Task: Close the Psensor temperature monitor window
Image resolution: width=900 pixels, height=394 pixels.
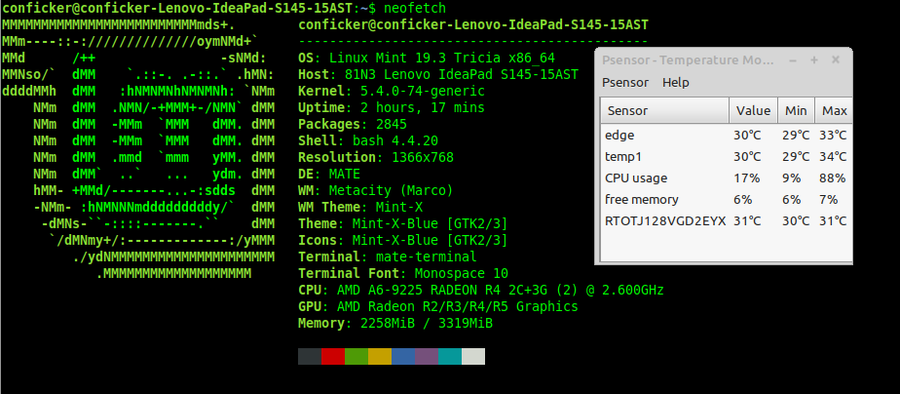Action: (x=836, y=60)
